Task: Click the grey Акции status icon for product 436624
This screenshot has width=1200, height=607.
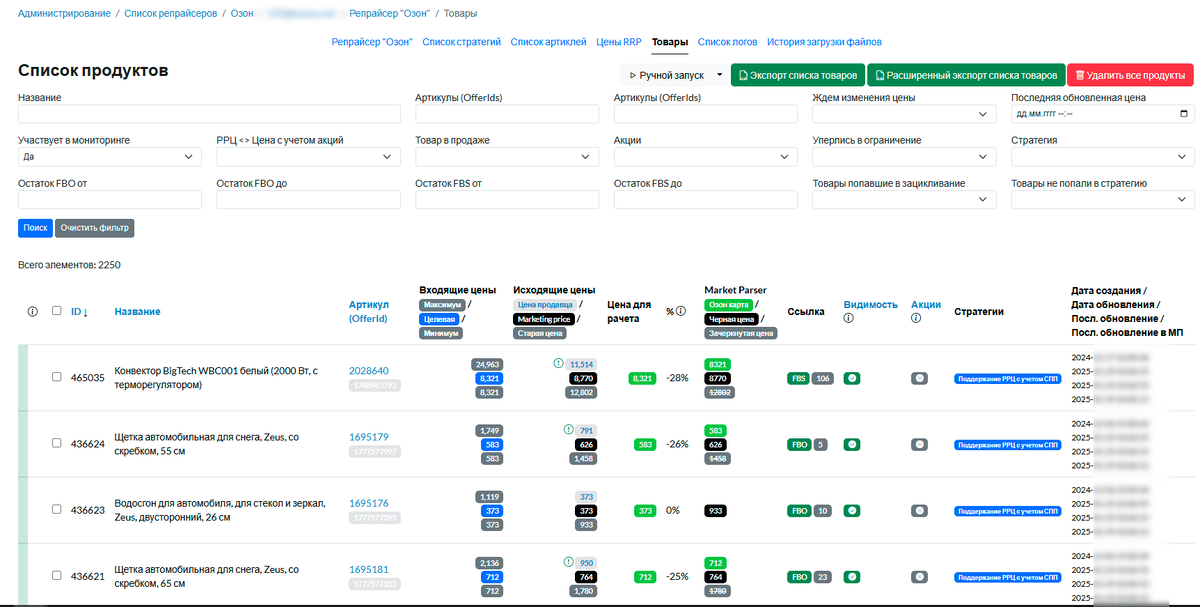Action: pyautogui.click(x=919, y=443)
